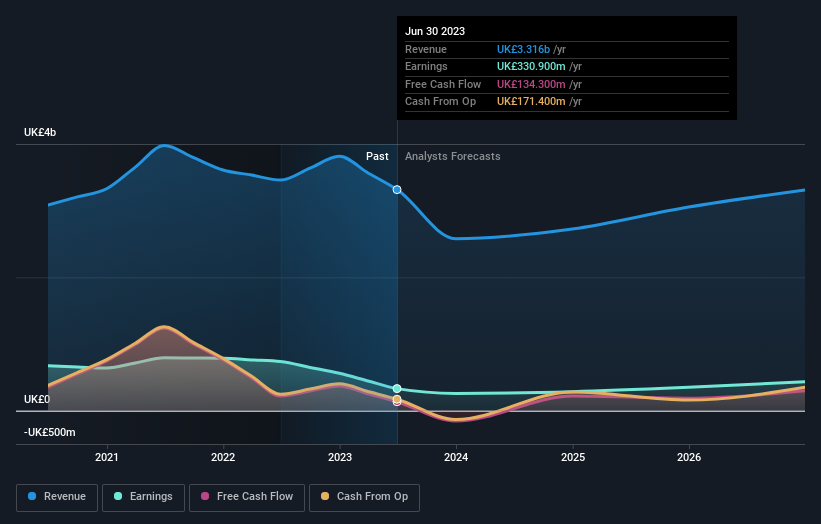Viewport: 821px width, 524px height.
Task: Click the UK£330.900m earnings value
Action: (531, 66)
